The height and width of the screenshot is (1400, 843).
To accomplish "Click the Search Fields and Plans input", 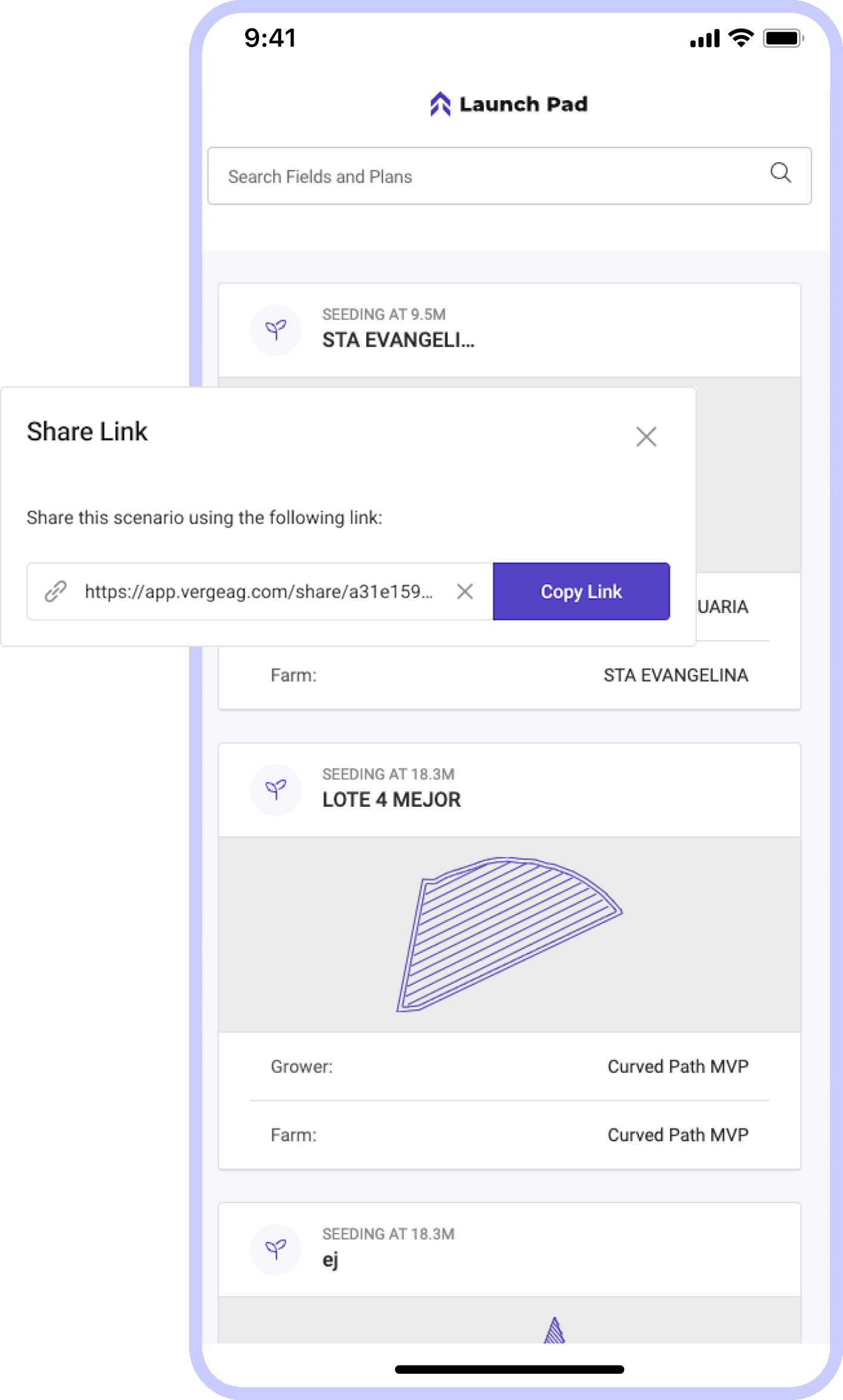I will point(418,176).
